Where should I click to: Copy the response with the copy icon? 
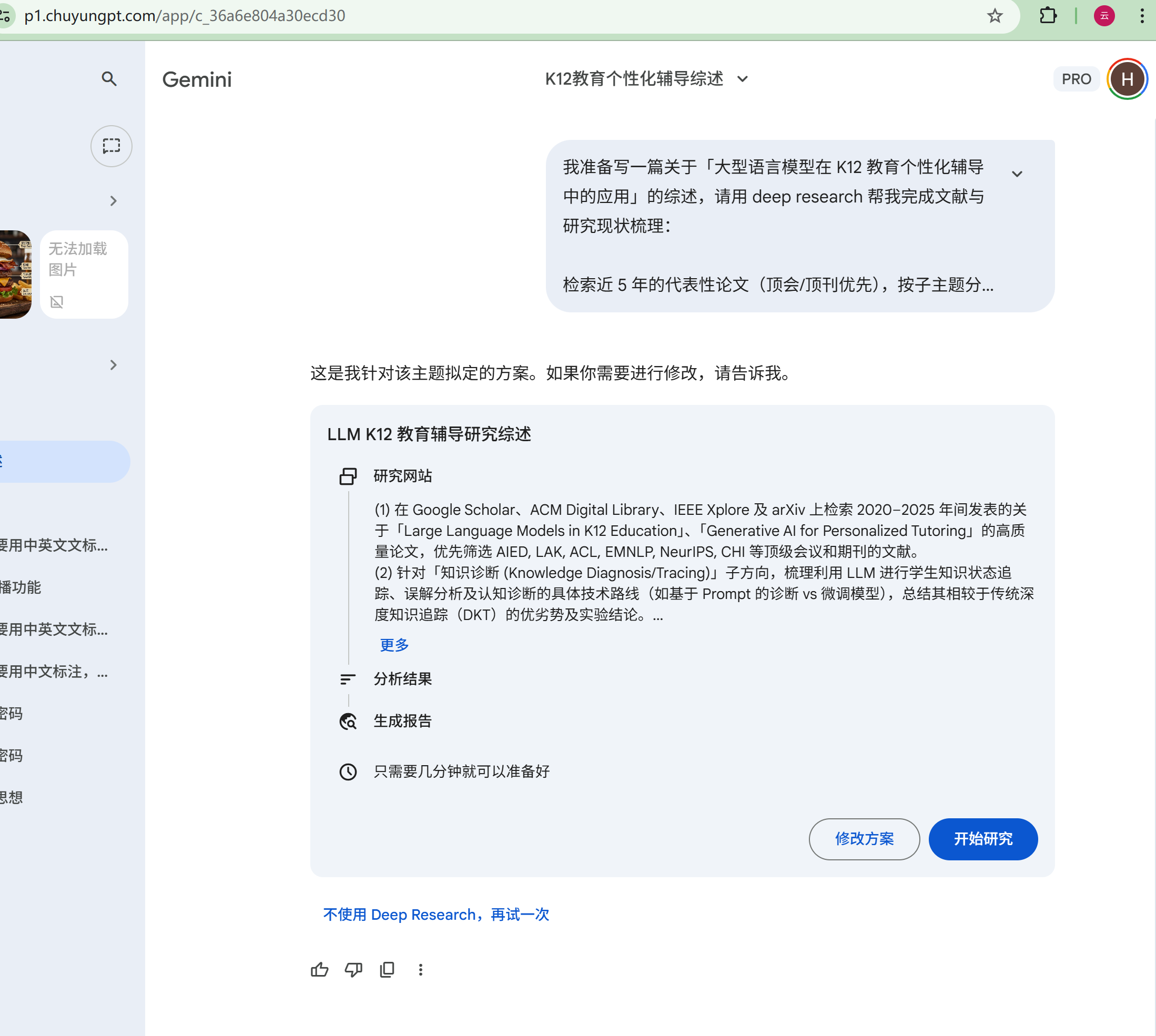tap(387, 969)
